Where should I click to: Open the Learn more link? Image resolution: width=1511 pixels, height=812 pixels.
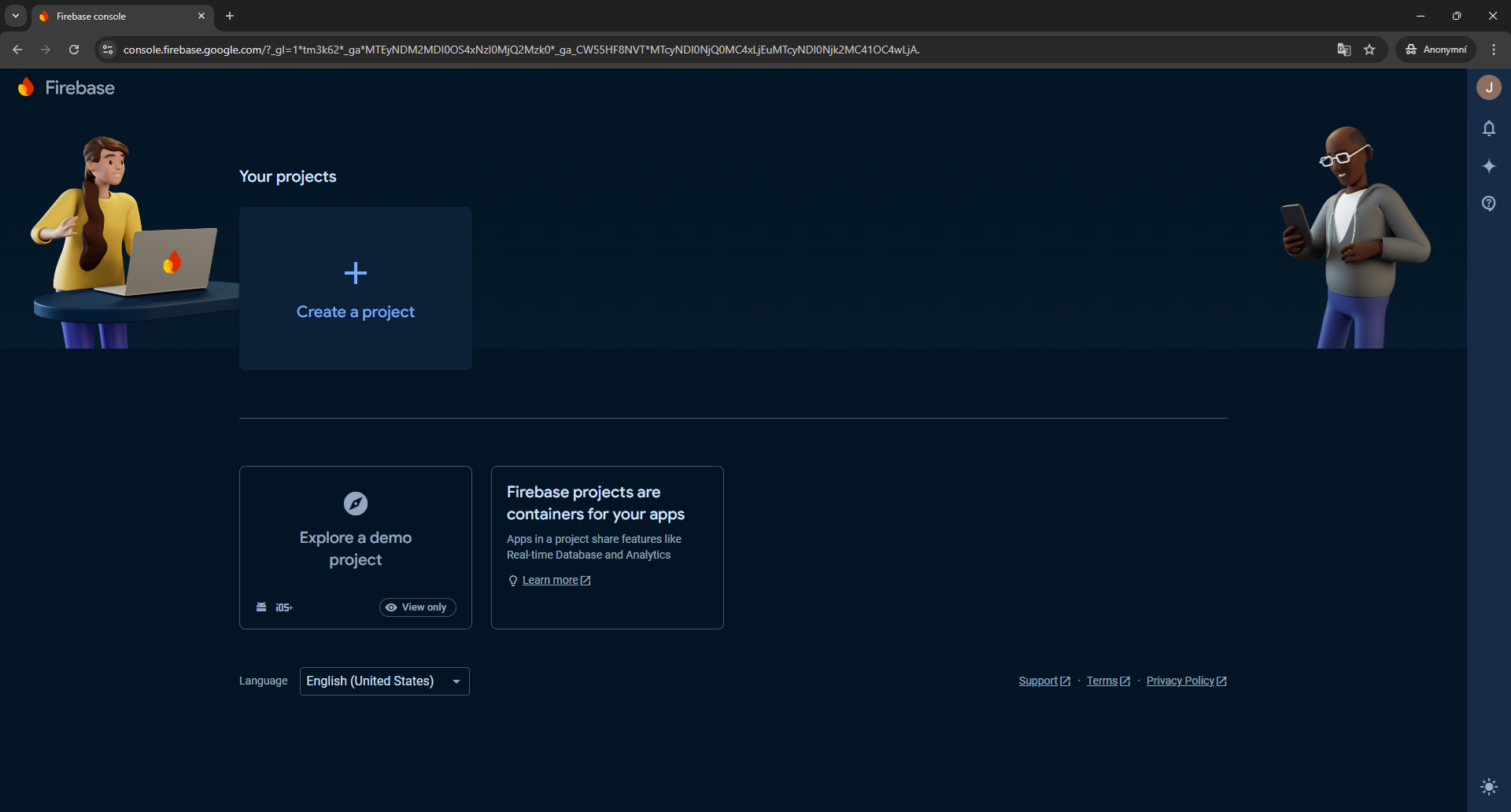pos(550,581)
